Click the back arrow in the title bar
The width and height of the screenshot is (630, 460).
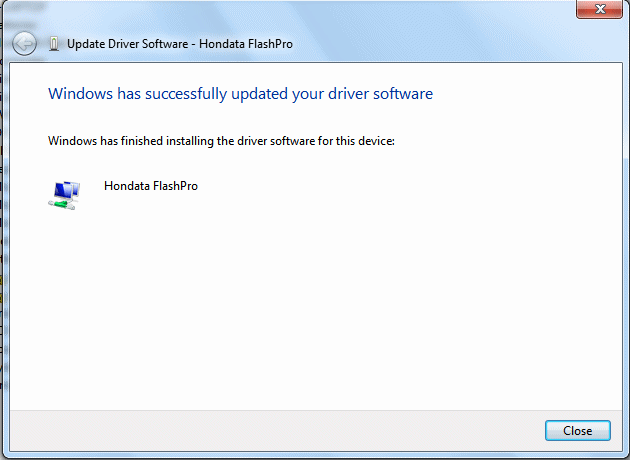(25, 43)
